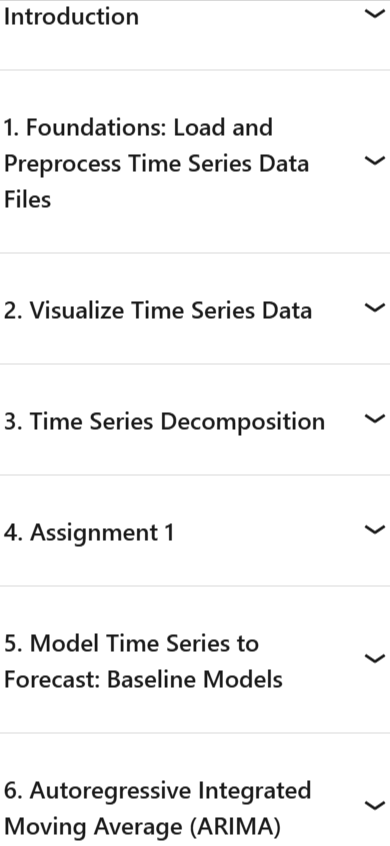Click the word Files in section 1

[28, 200]
